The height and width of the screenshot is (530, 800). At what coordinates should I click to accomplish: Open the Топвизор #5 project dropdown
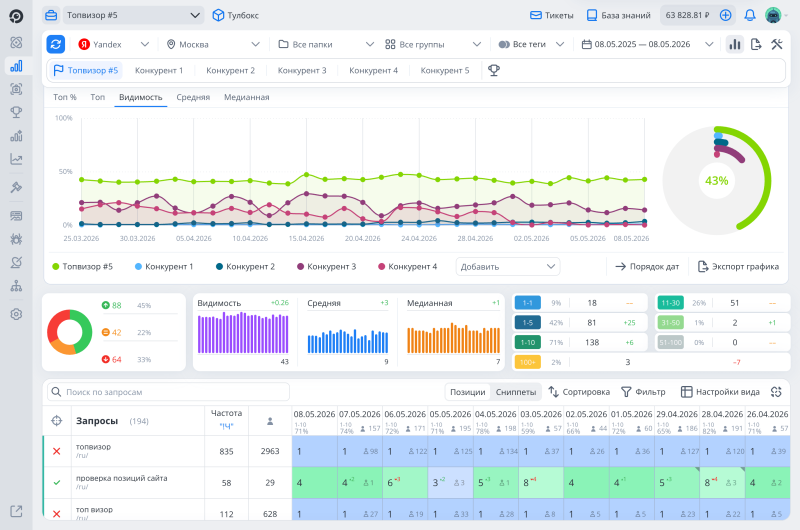[x=133, y=15]
